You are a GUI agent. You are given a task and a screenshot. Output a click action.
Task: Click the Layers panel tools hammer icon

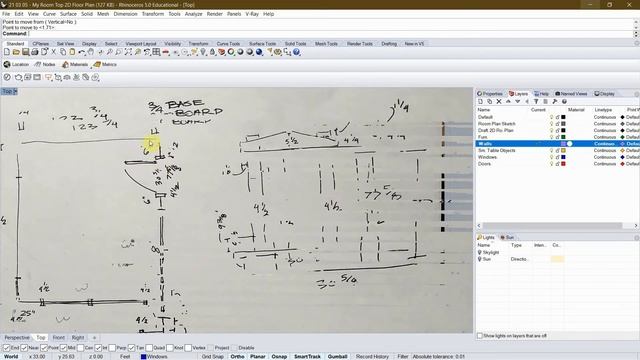tap(555, 101)
